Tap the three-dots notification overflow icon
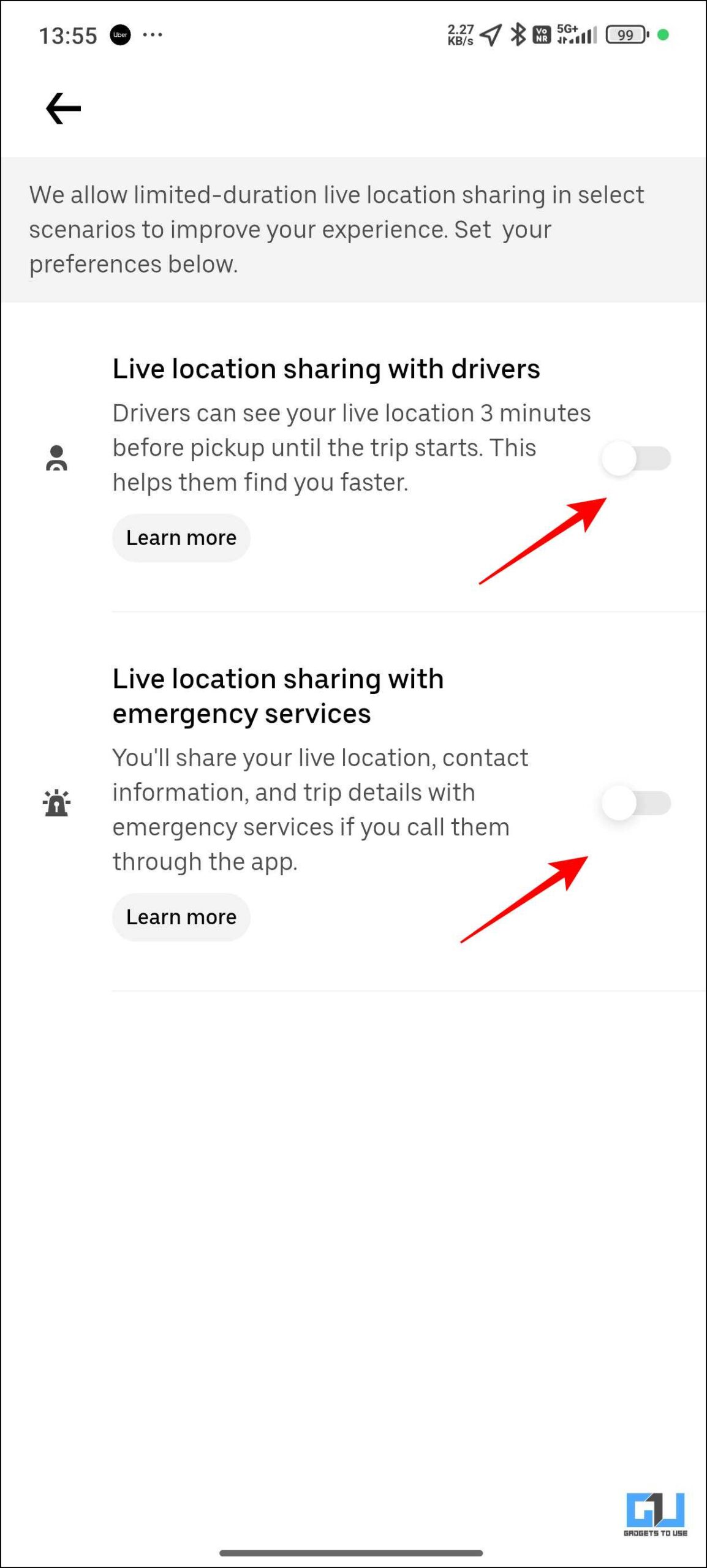The image size is (707, 1568). (152, 35)
